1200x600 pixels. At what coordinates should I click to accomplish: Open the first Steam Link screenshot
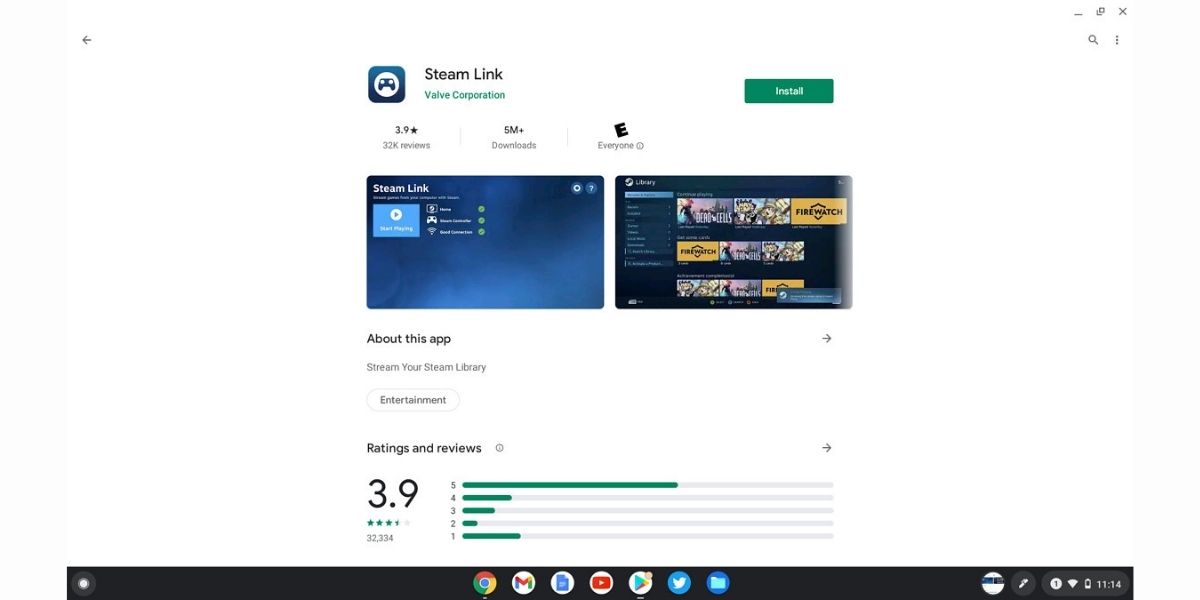pos(485,242)
